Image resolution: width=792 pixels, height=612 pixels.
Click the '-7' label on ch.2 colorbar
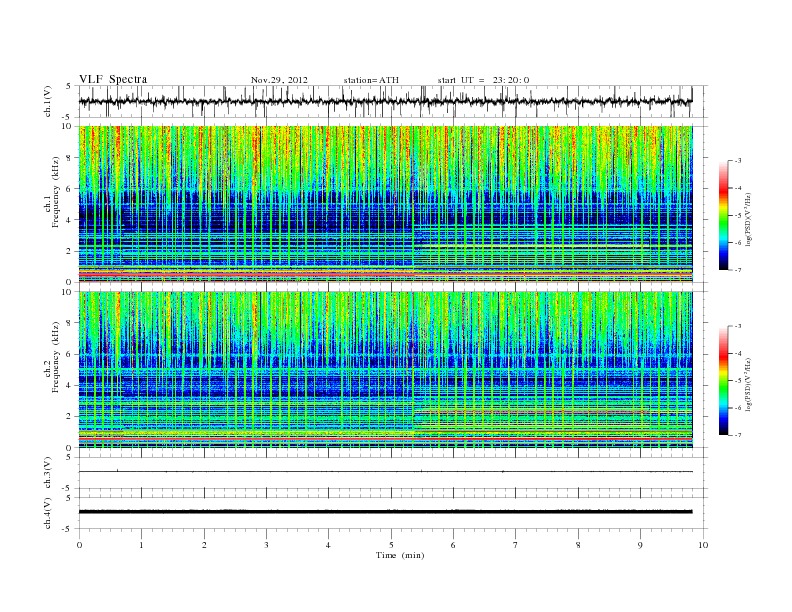click(737, 435)
